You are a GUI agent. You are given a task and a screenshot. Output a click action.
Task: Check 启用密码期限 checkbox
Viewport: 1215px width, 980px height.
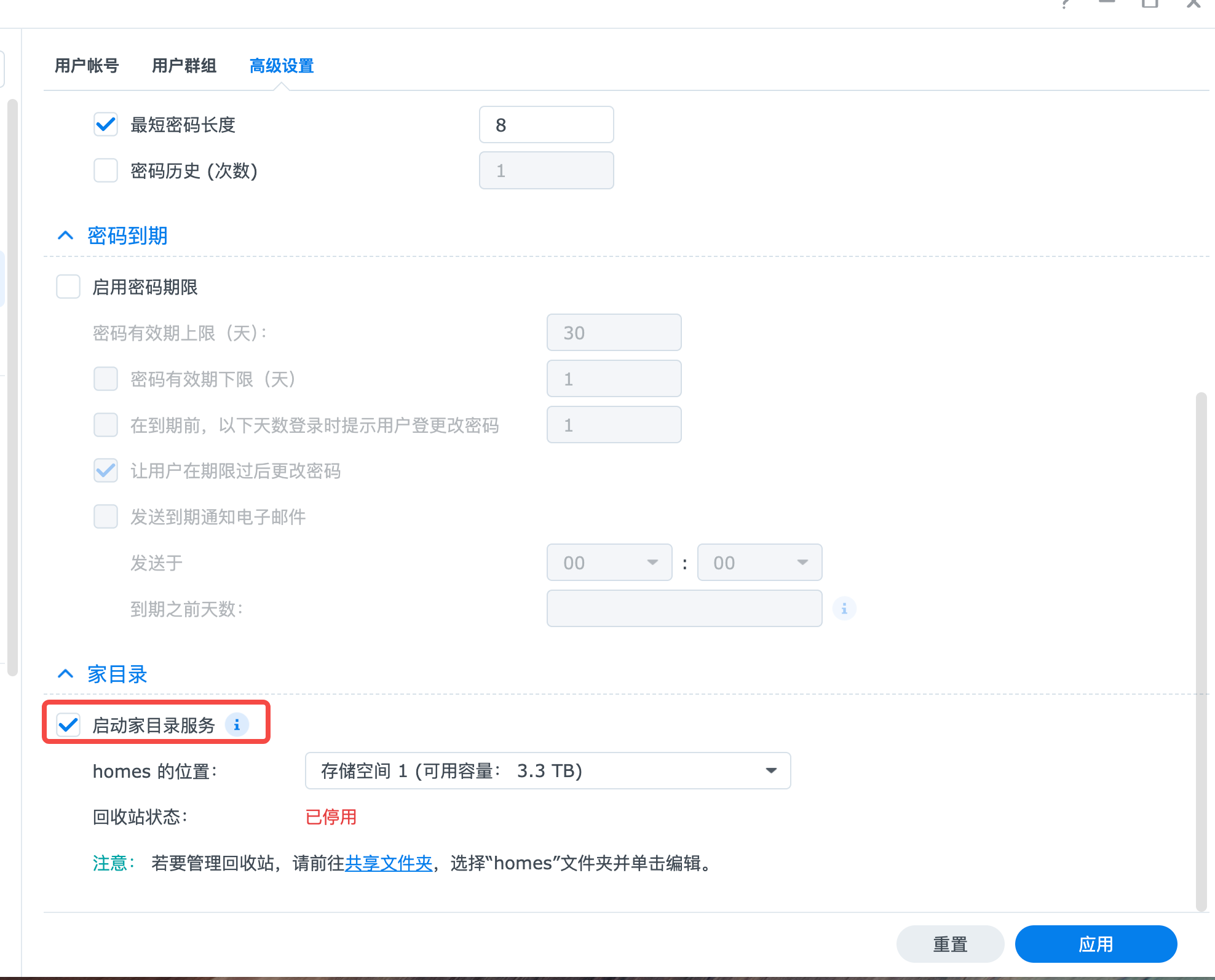[x=68, y=287]
